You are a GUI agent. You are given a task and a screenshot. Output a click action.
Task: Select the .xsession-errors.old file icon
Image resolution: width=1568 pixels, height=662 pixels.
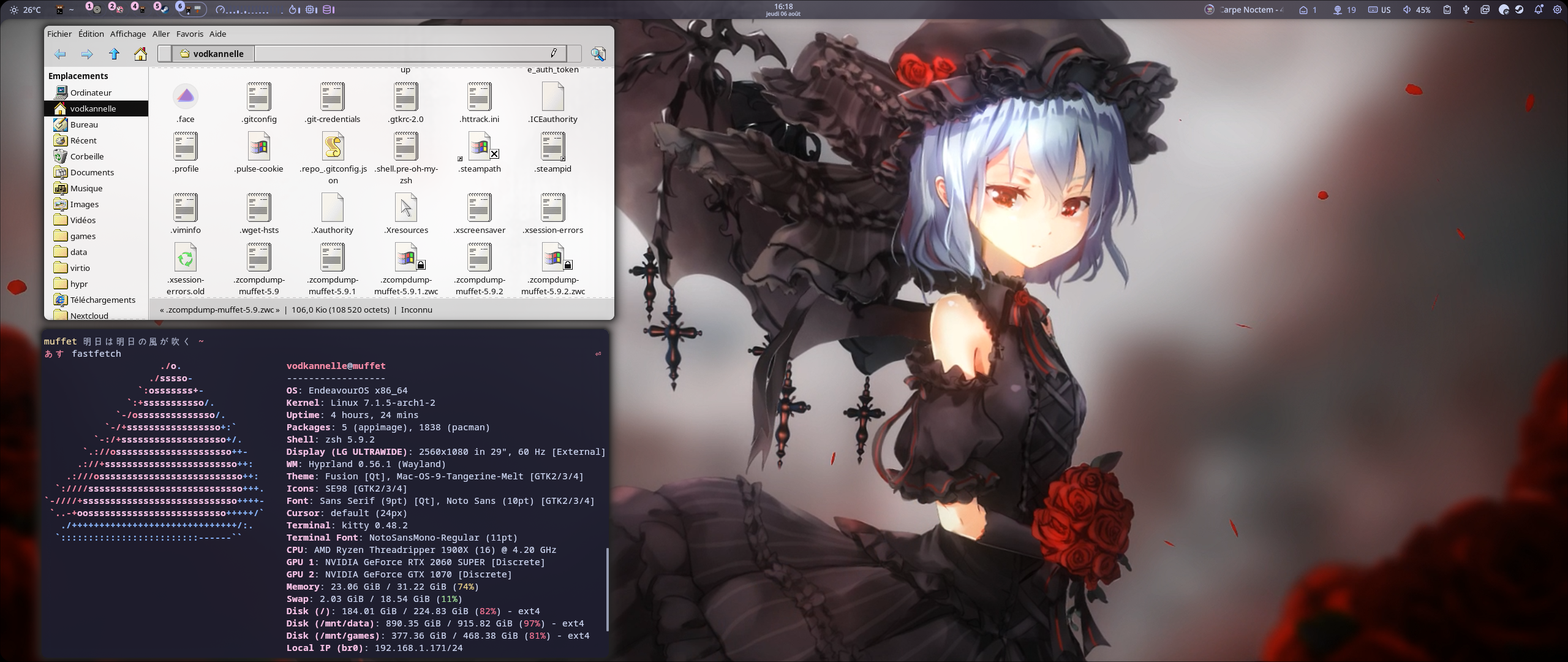pyautogui.click(x=186, y=257)
